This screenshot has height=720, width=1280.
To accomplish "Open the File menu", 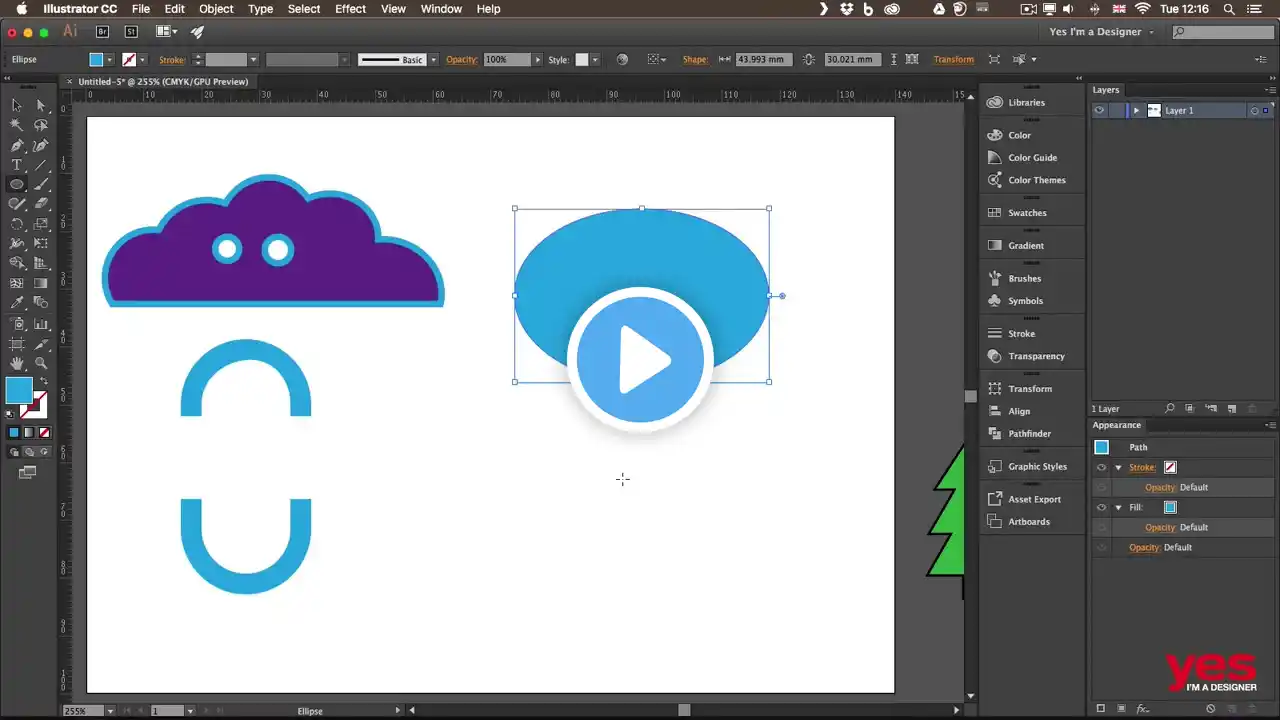I will (141, 9).
